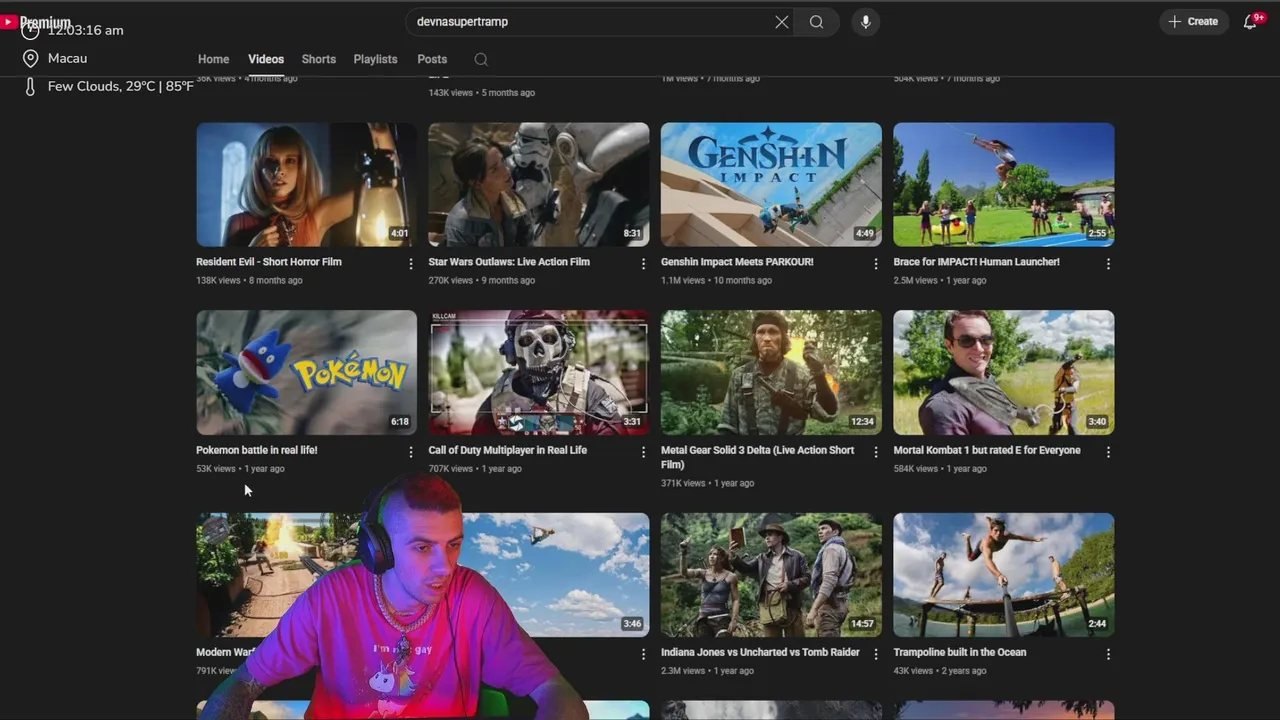Open the more options menu for Resident Evil video
The width and height of the screenshot is (1280, 720).
click(411, 264)
